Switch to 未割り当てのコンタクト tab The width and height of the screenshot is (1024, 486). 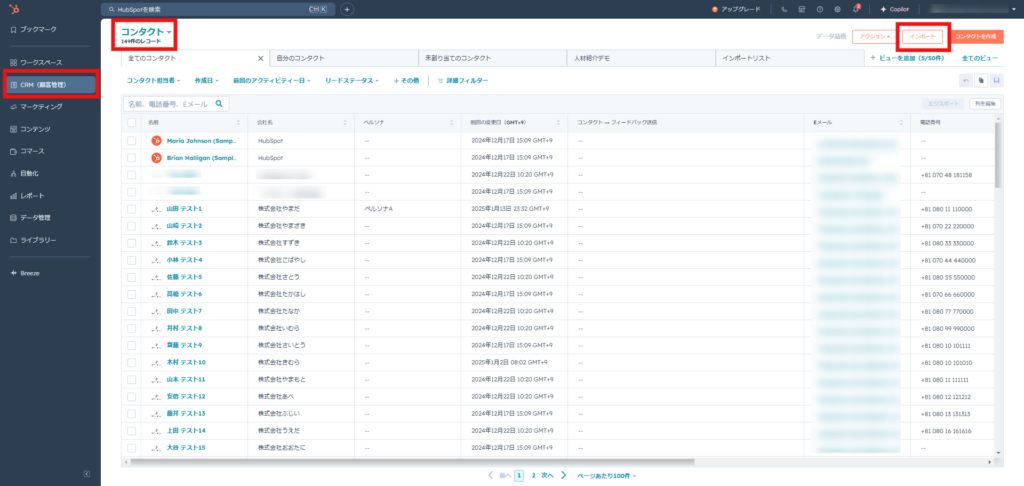[492, 58]
